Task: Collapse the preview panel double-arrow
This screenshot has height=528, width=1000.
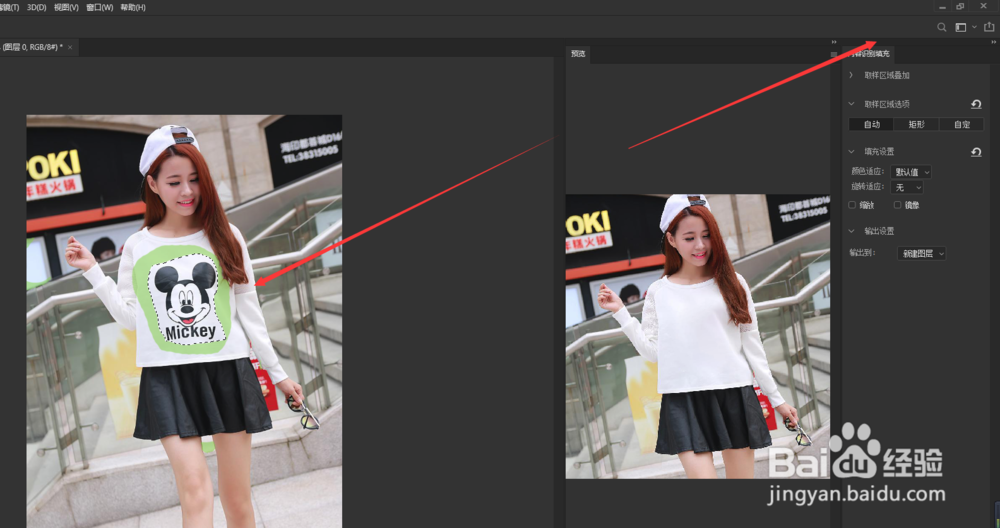Action: 834,42
